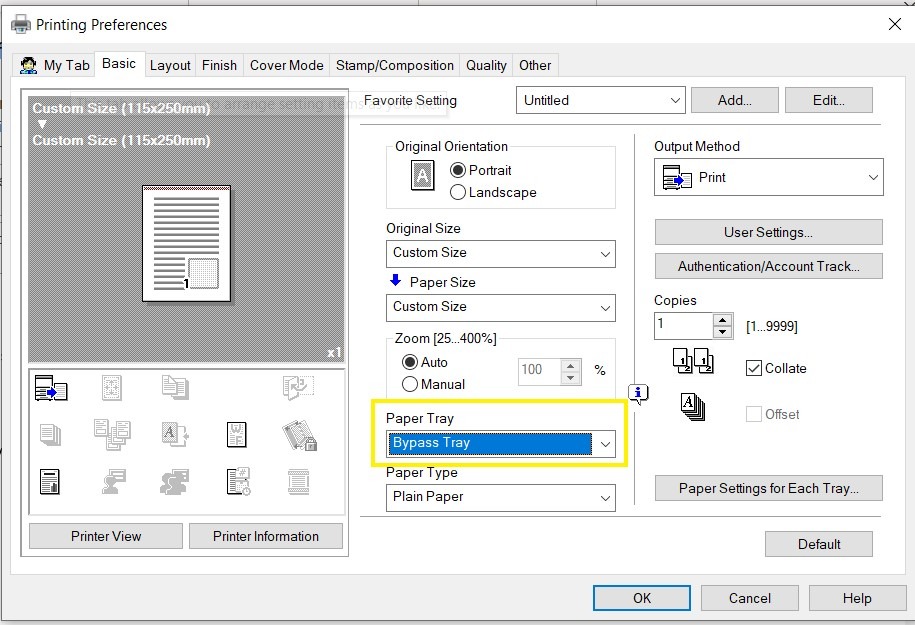
Task: Switch to the Layout tab
Action: (170, 65)
